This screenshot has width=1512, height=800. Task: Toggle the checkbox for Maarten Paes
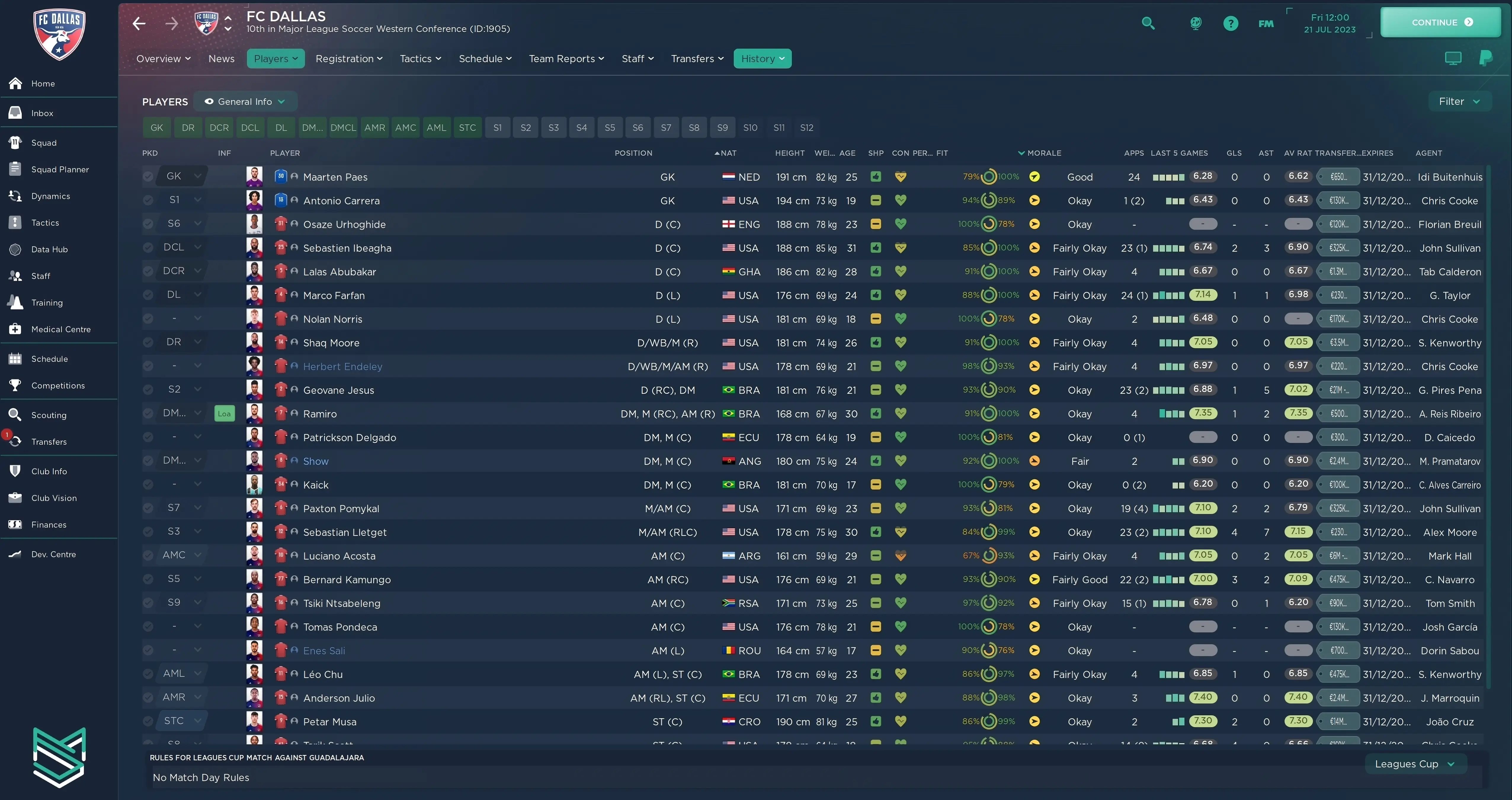pyautogui.click(x=148, y=177)
